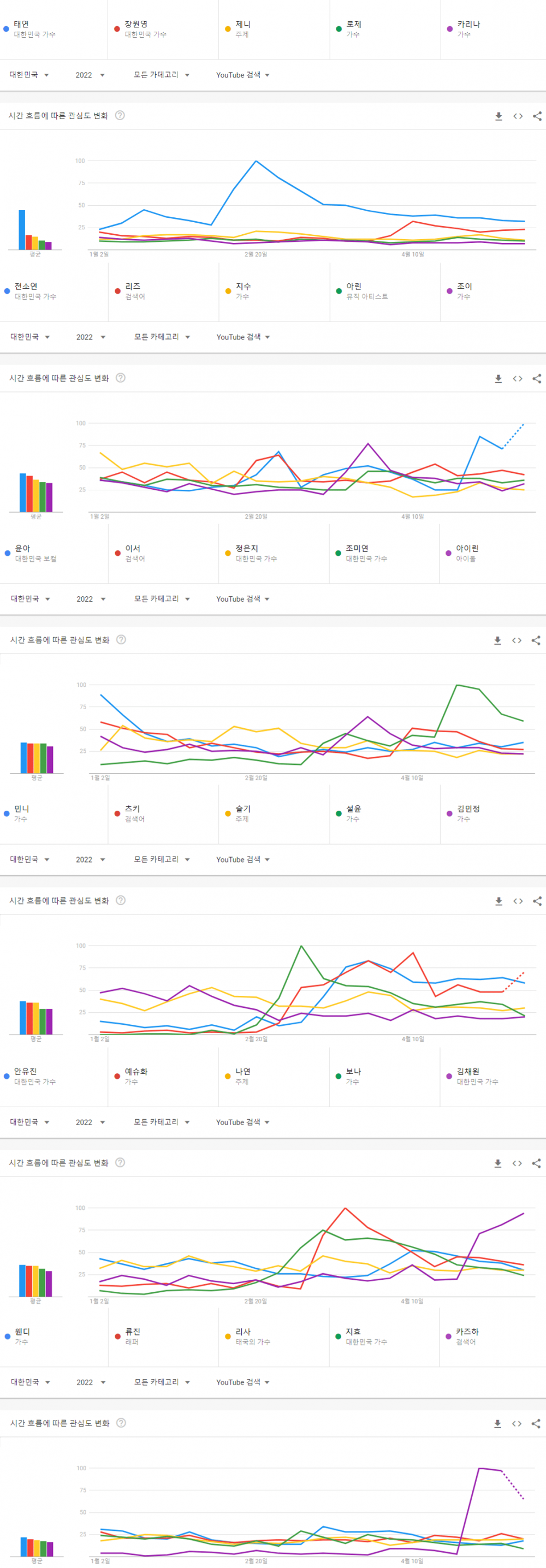Viewport: 546px width, 1568px height.
Task: Click the 카리나 가수 search term
Action: [468, 28]
